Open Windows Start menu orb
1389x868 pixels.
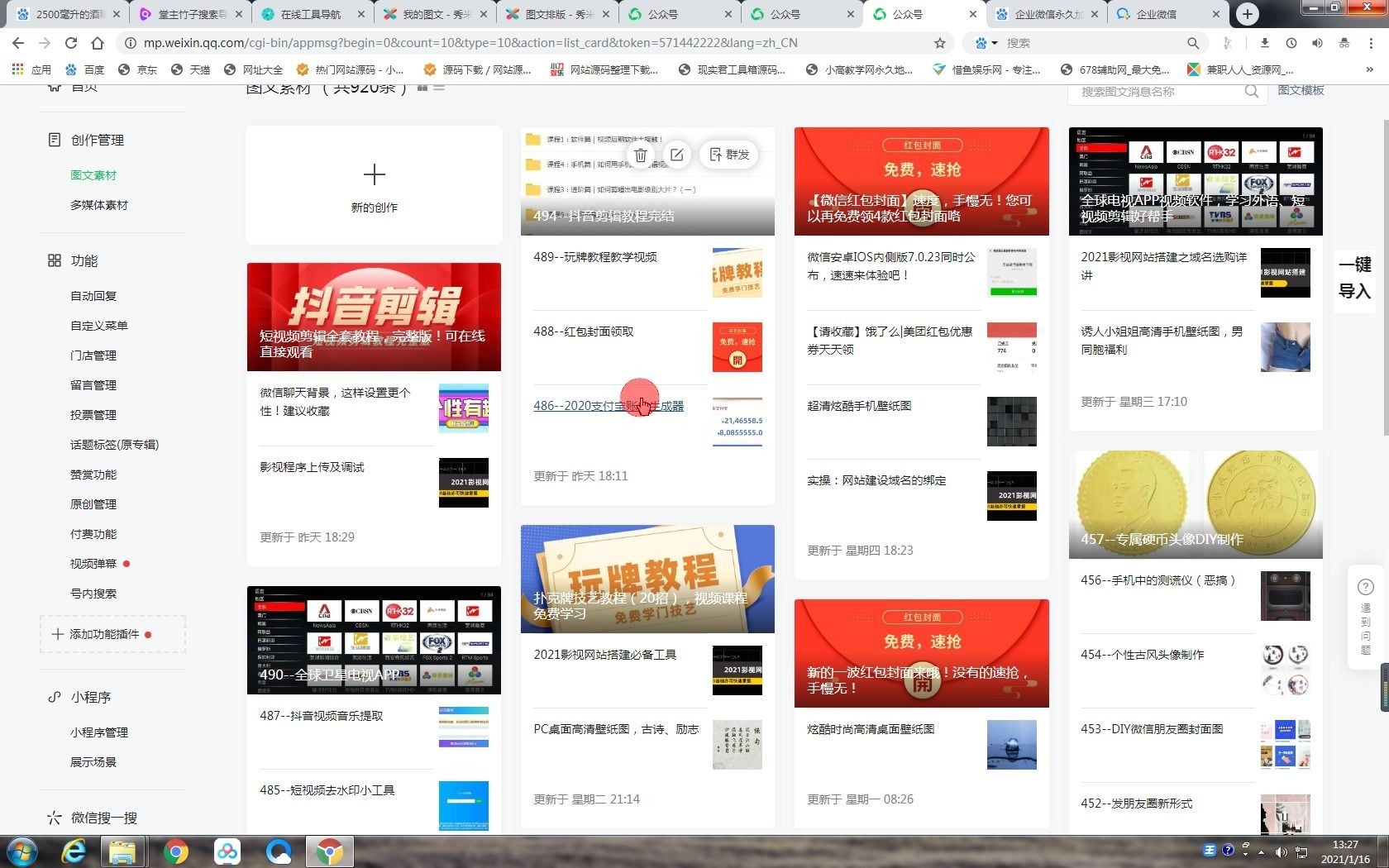(22, 851)
